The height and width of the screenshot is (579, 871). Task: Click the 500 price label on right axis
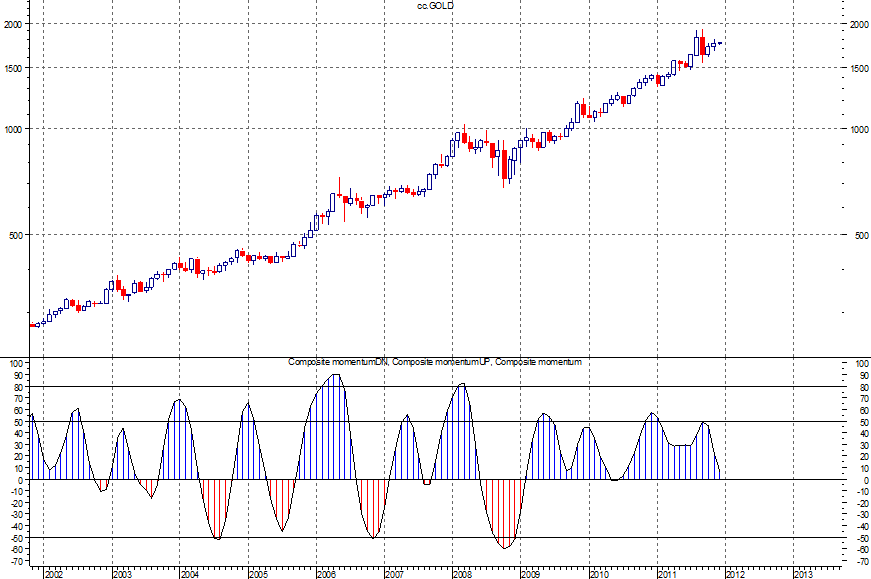coord(862,236)
